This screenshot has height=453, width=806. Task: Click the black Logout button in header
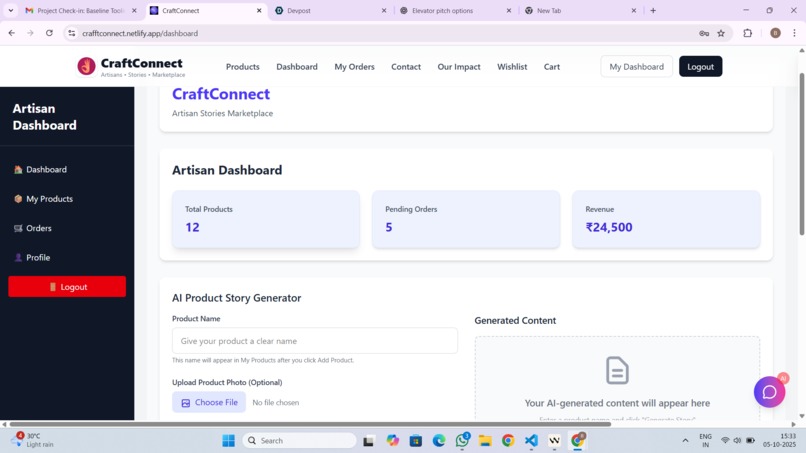pyautogui.click(x=700, y=66)
